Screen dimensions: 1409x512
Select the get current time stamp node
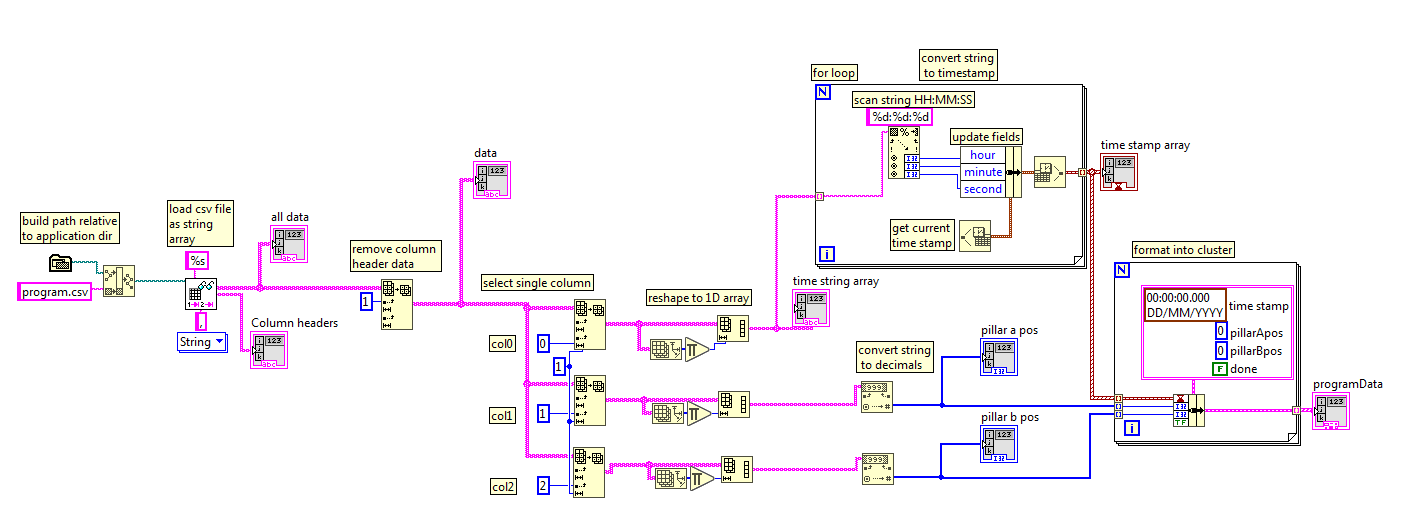point(973,236)
